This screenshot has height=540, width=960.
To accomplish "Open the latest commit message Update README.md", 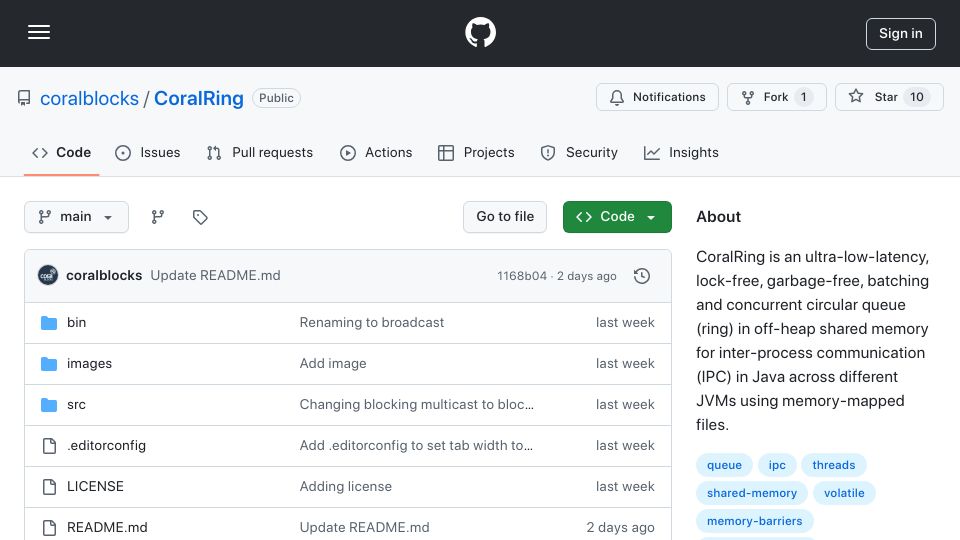I will coord(216,276).
